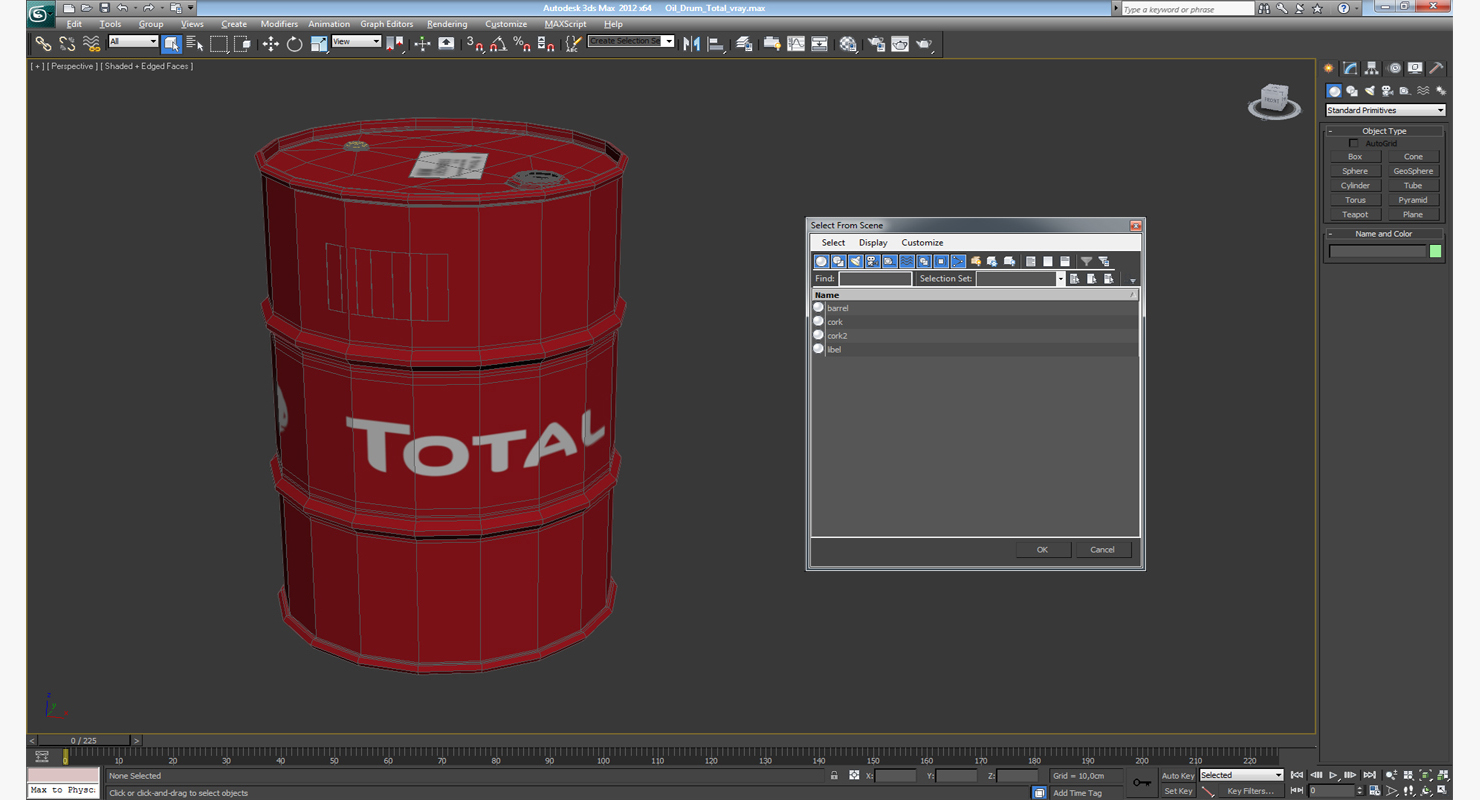Toggle Display Space Warps filter in dialog
Viewport: 1480px width, 800px height.
click(x=907, y=262)
